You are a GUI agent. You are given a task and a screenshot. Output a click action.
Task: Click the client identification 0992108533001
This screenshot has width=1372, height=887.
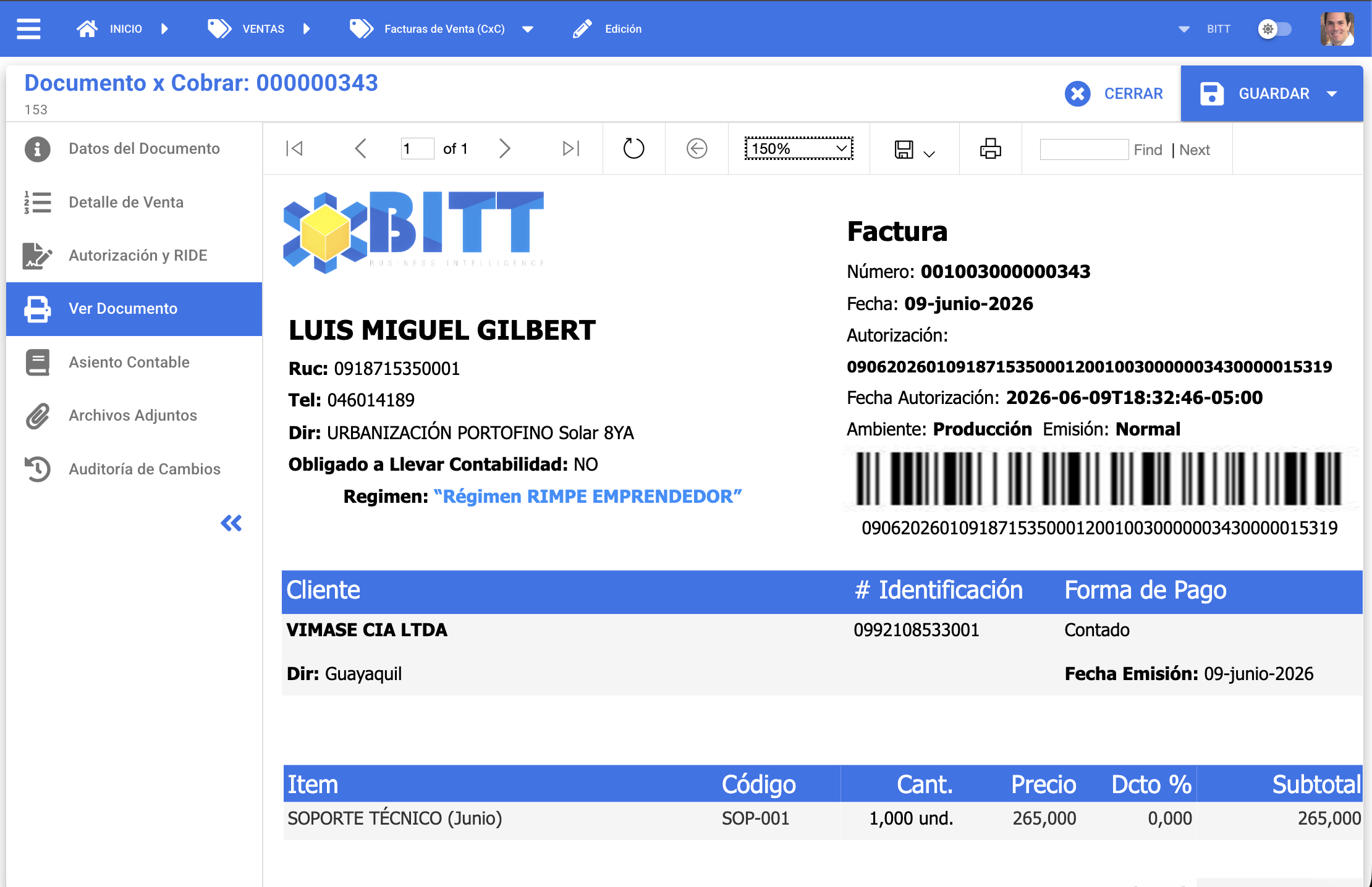click(x=917, y=630)
